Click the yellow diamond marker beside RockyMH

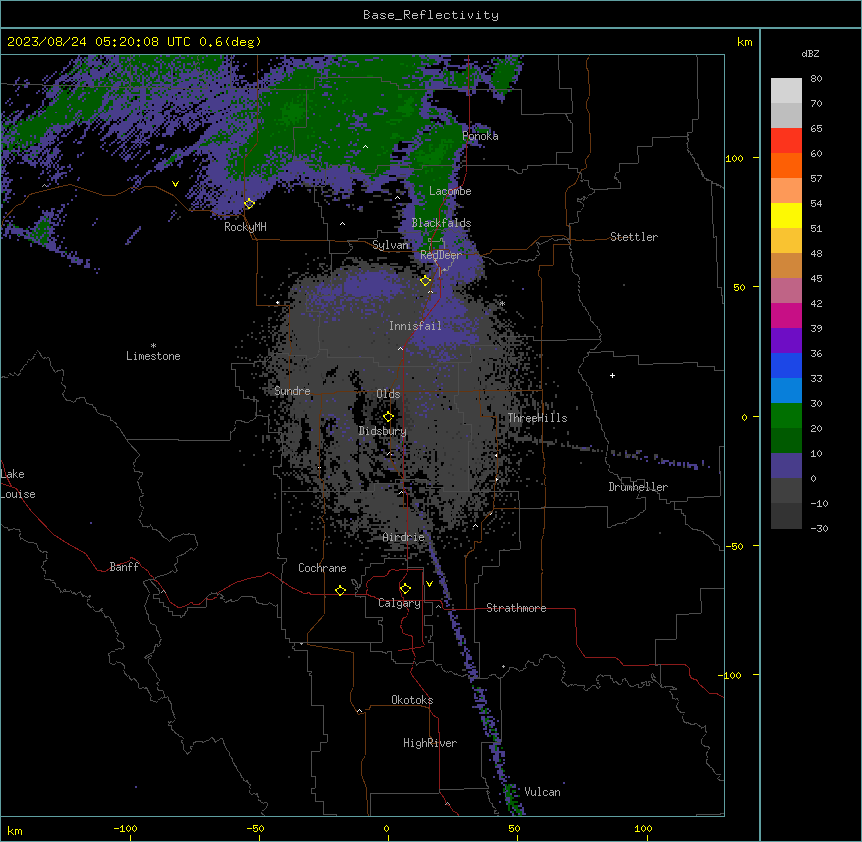(249, 204)
